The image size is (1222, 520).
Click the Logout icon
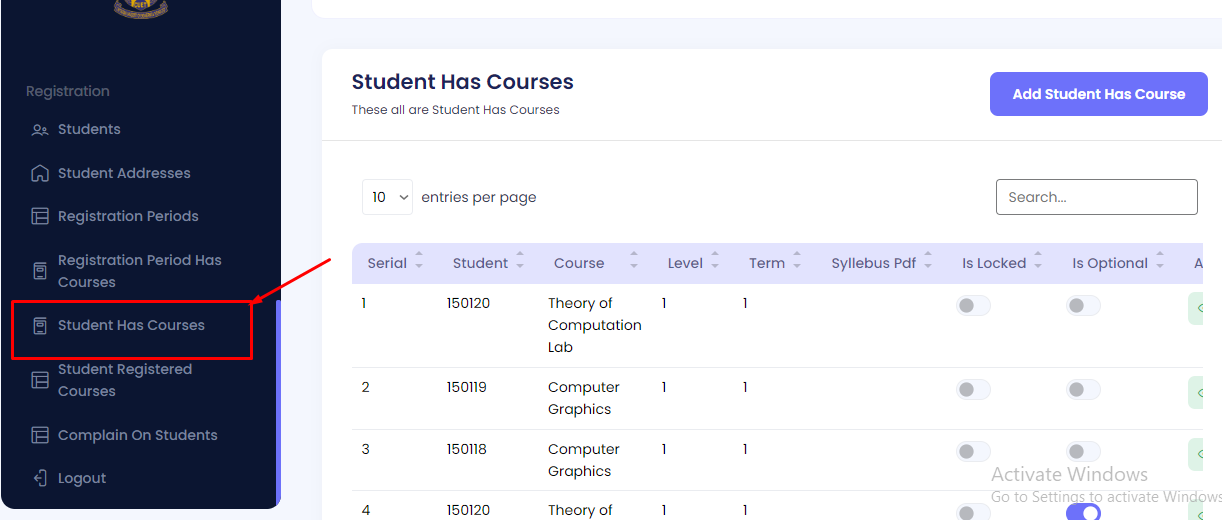40,479
